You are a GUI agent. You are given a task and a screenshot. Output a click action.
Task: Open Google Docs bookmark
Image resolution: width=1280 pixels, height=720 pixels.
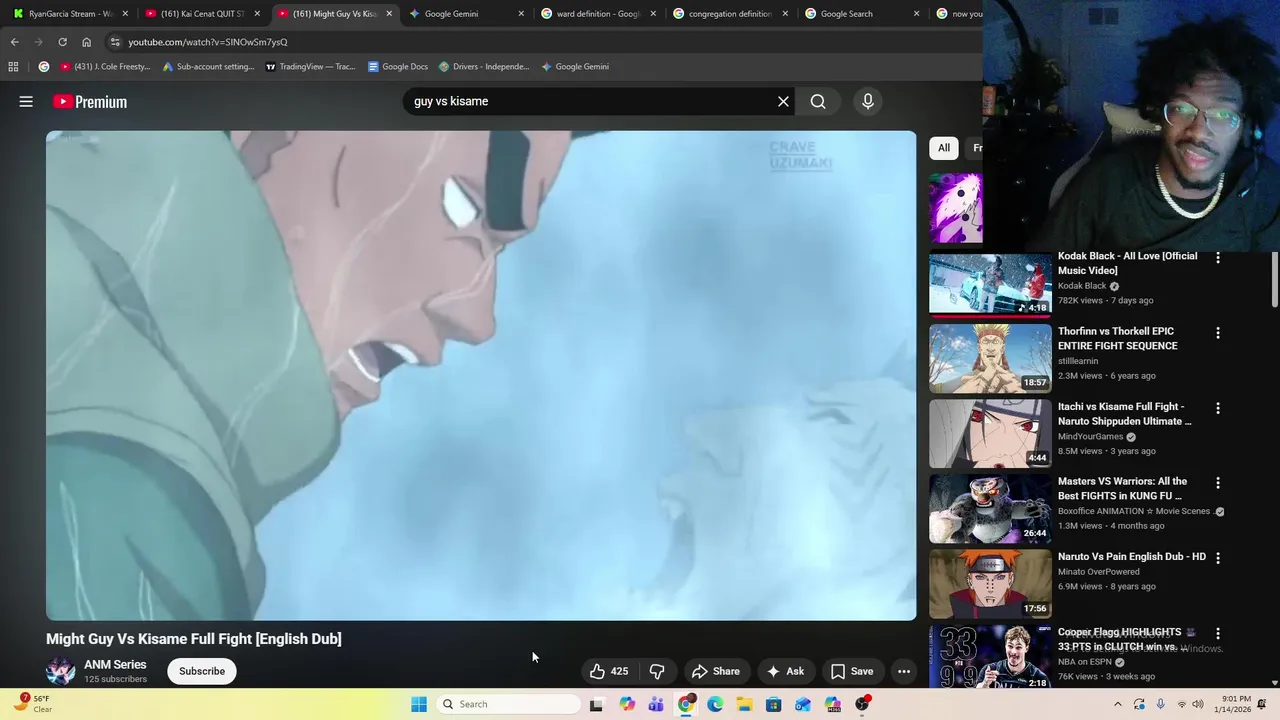click(x=397, y=67)
